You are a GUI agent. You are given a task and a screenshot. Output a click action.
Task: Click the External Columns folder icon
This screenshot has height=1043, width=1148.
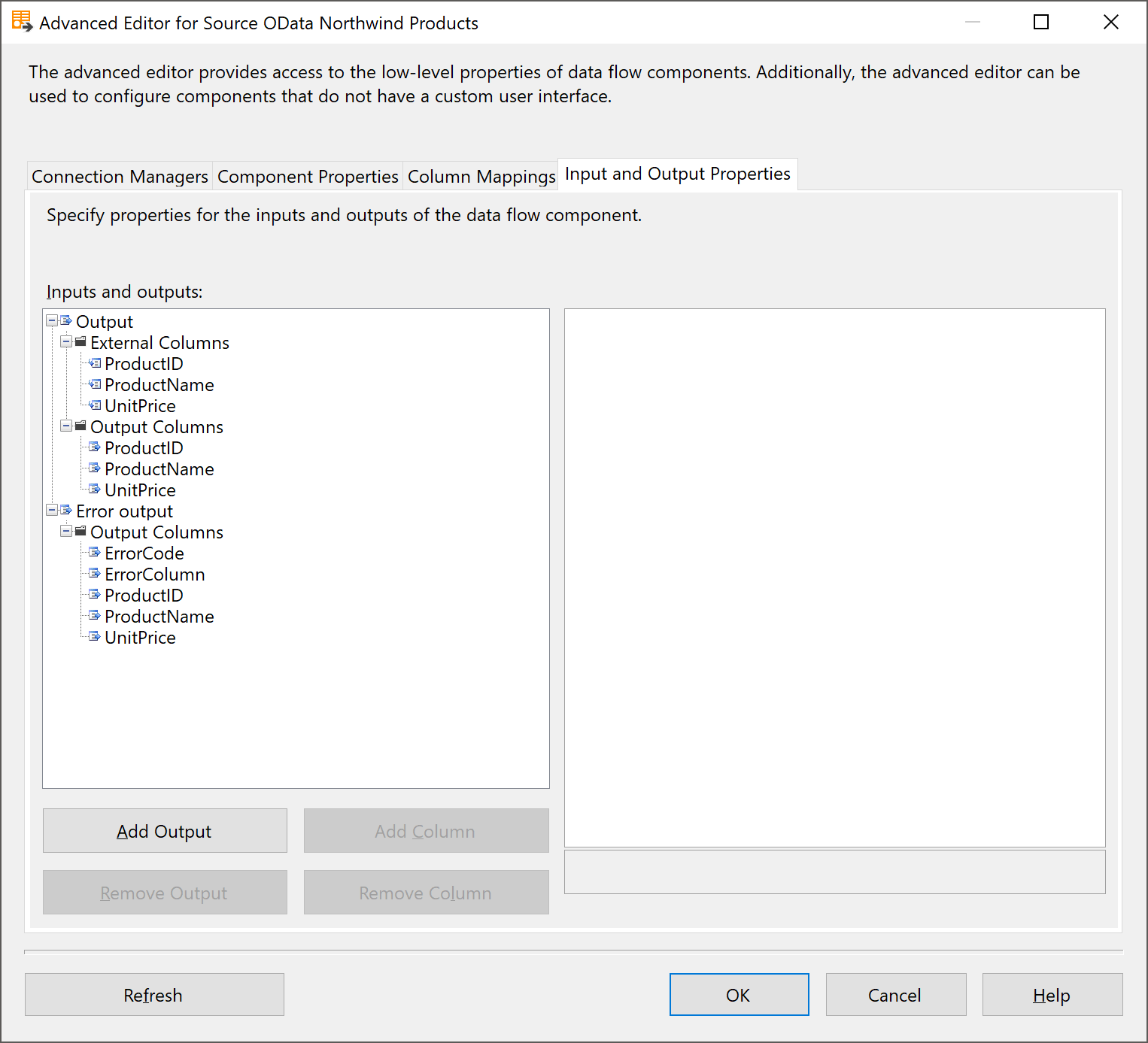80,342
